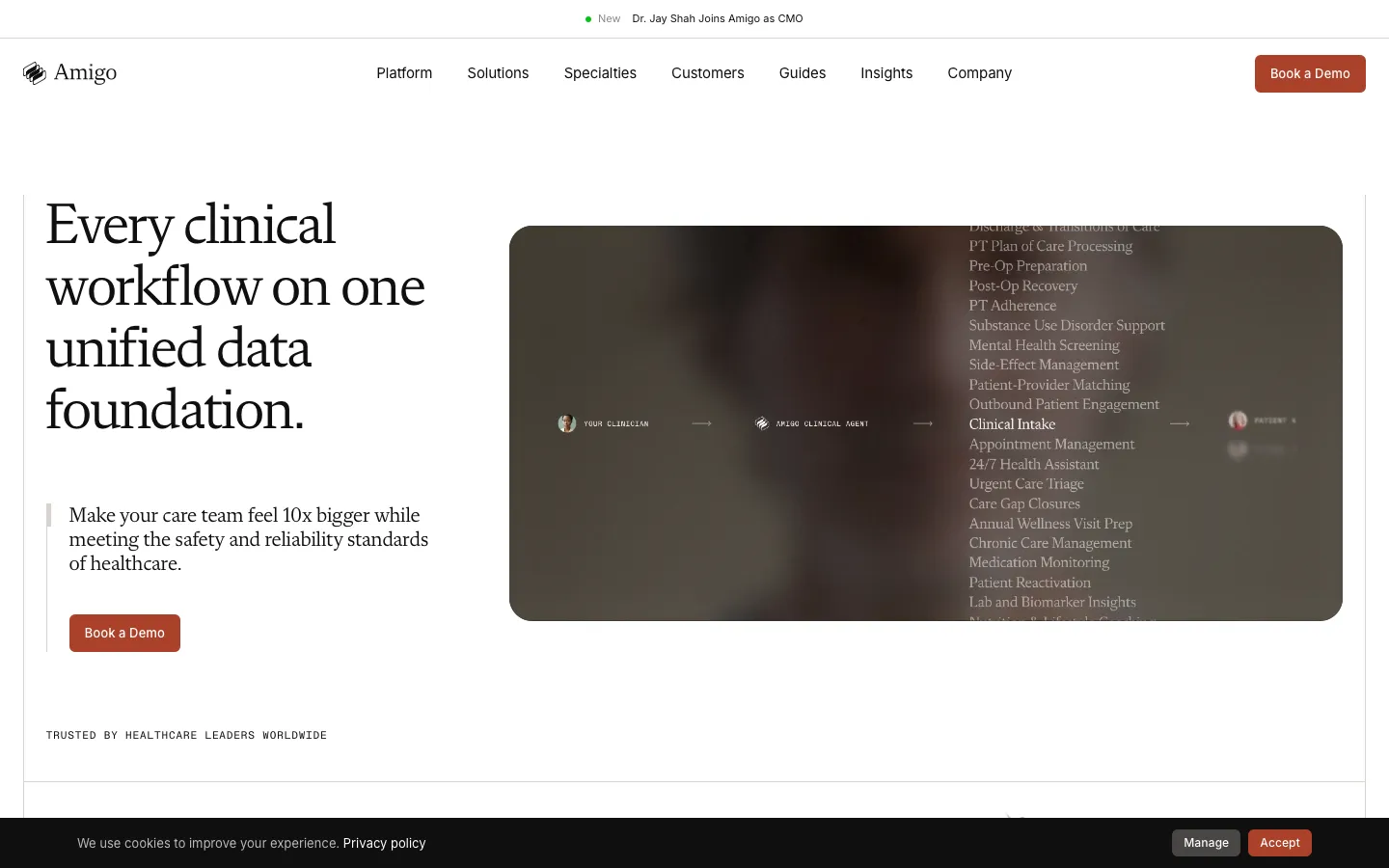Open the Privacy policy link
Screen dimensions: 1389x868
point(384,843)
